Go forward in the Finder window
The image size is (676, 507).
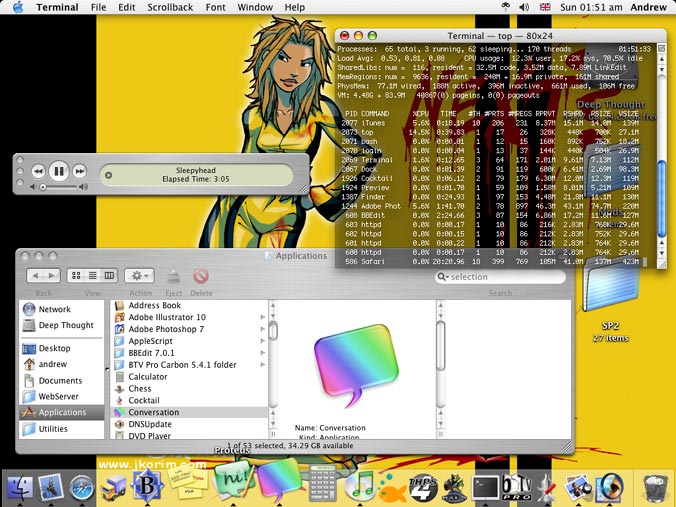tap(52, 275)
